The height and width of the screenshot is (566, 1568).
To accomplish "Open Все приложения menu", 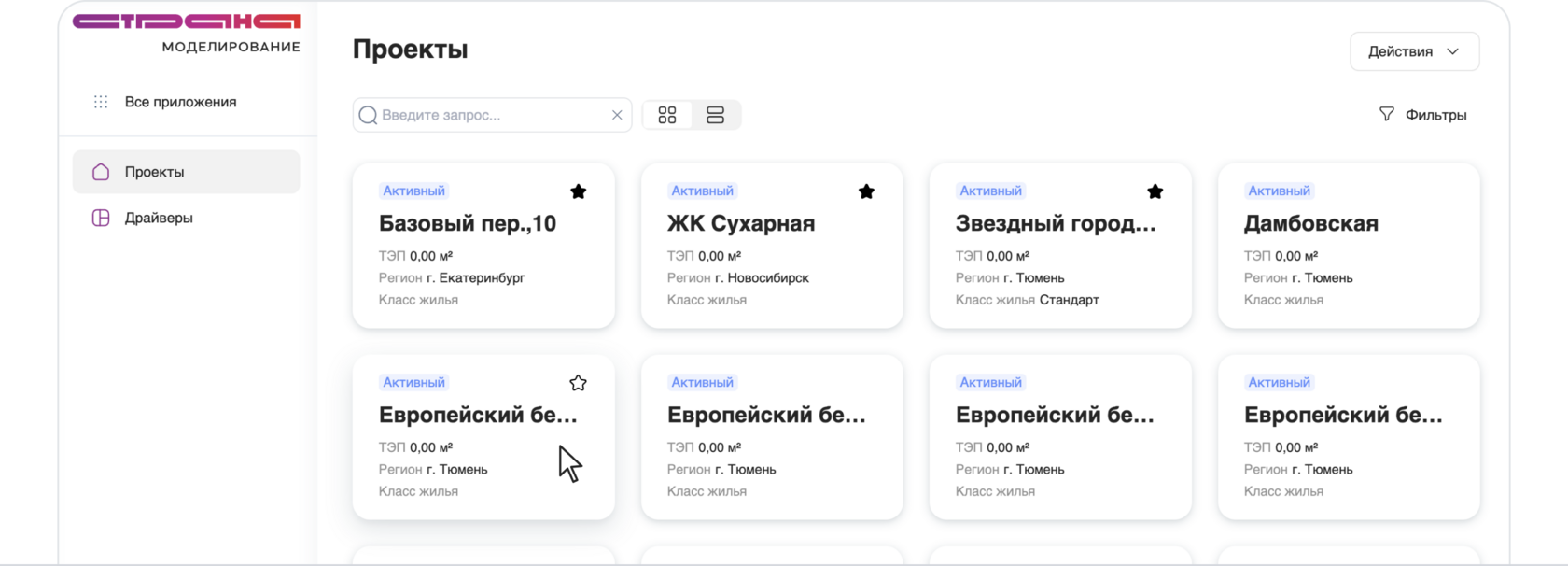I will point(180,102).
